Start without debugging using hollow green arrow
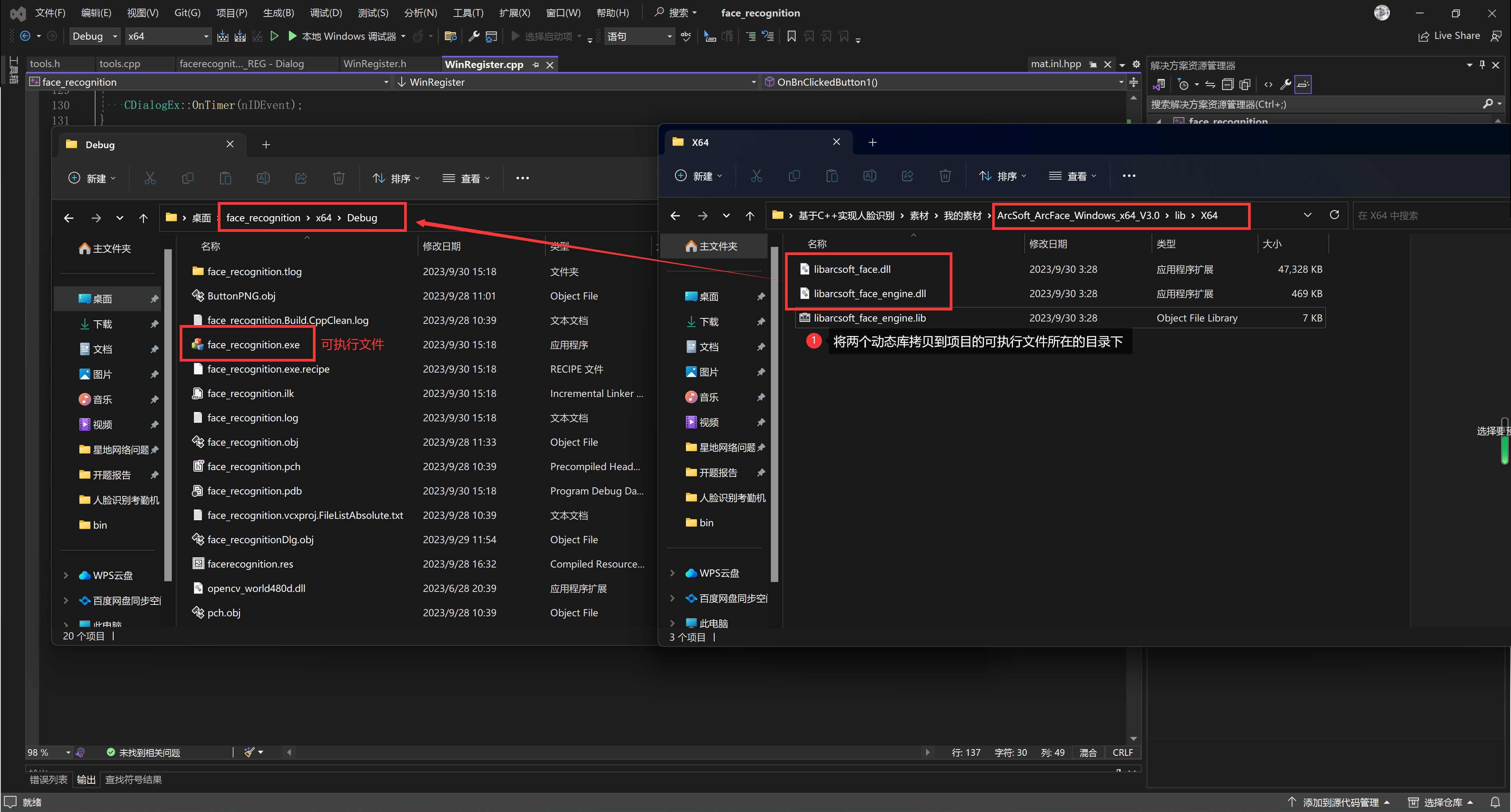1511x812 pixels. (x=274, y=37)
